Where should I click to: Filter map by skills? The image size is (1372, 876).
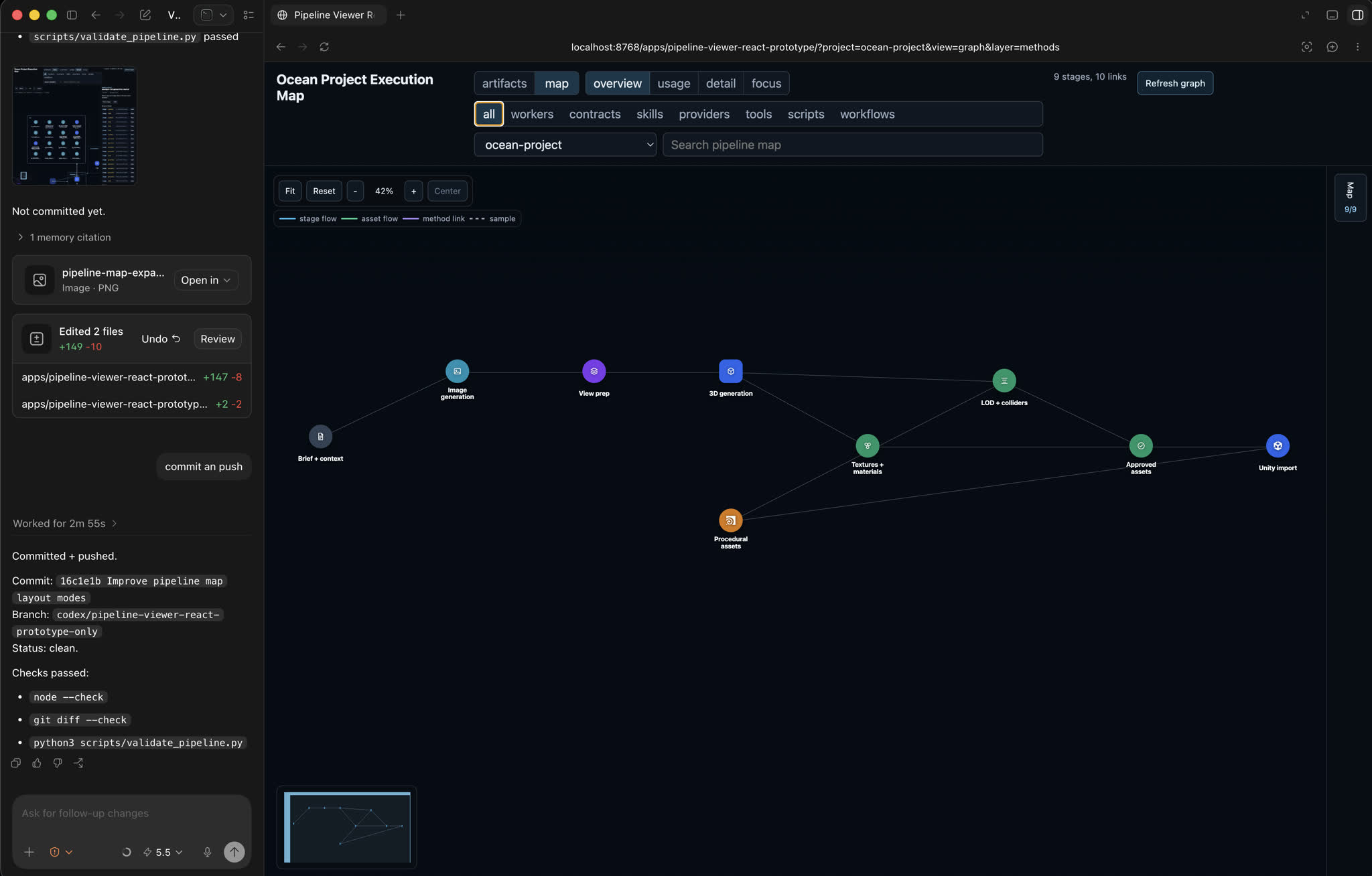[649, 114]
